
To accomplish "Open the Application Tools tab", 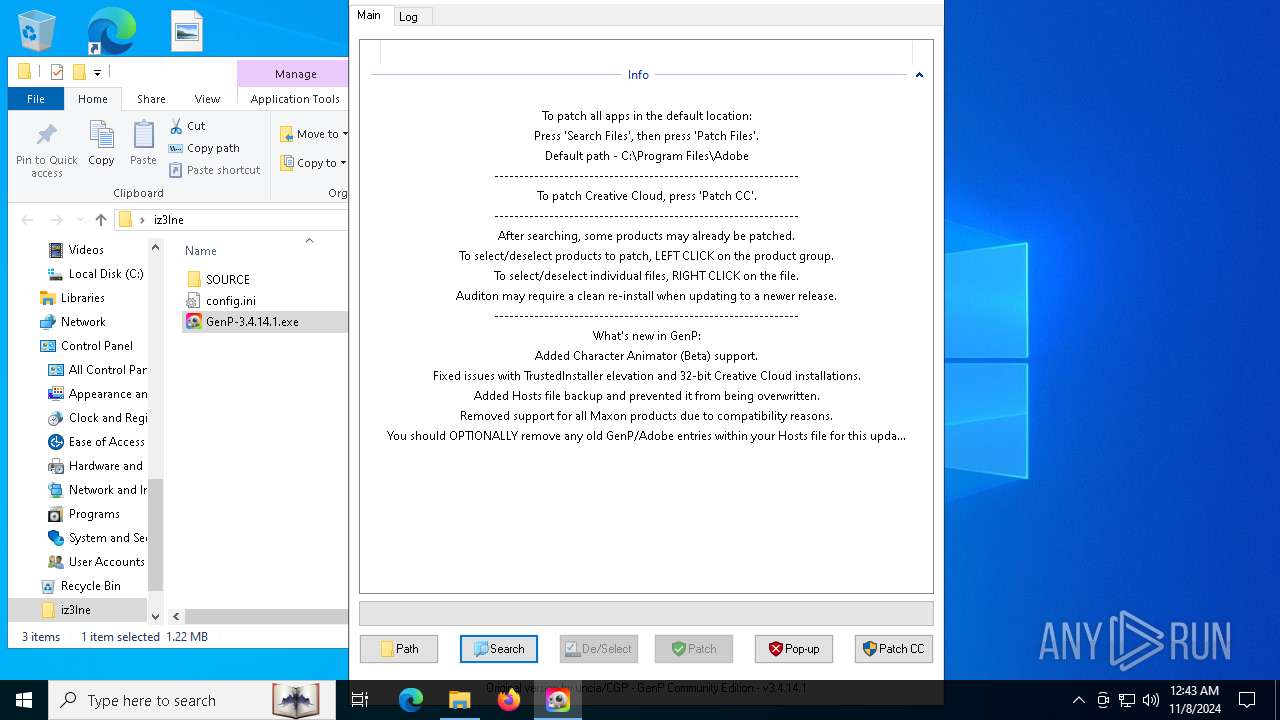I will click(x=295, y=99).
